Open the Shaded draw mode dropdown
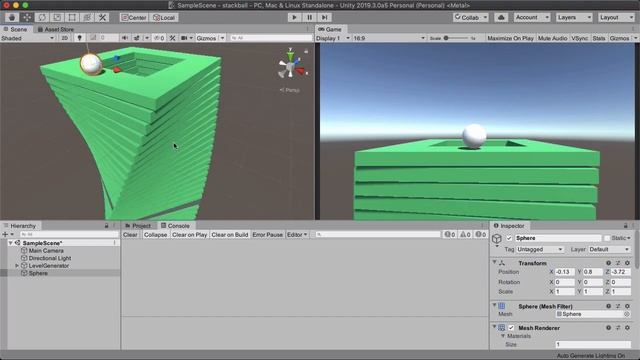Viewport: 640px width, 360px height. click(28, 38)
